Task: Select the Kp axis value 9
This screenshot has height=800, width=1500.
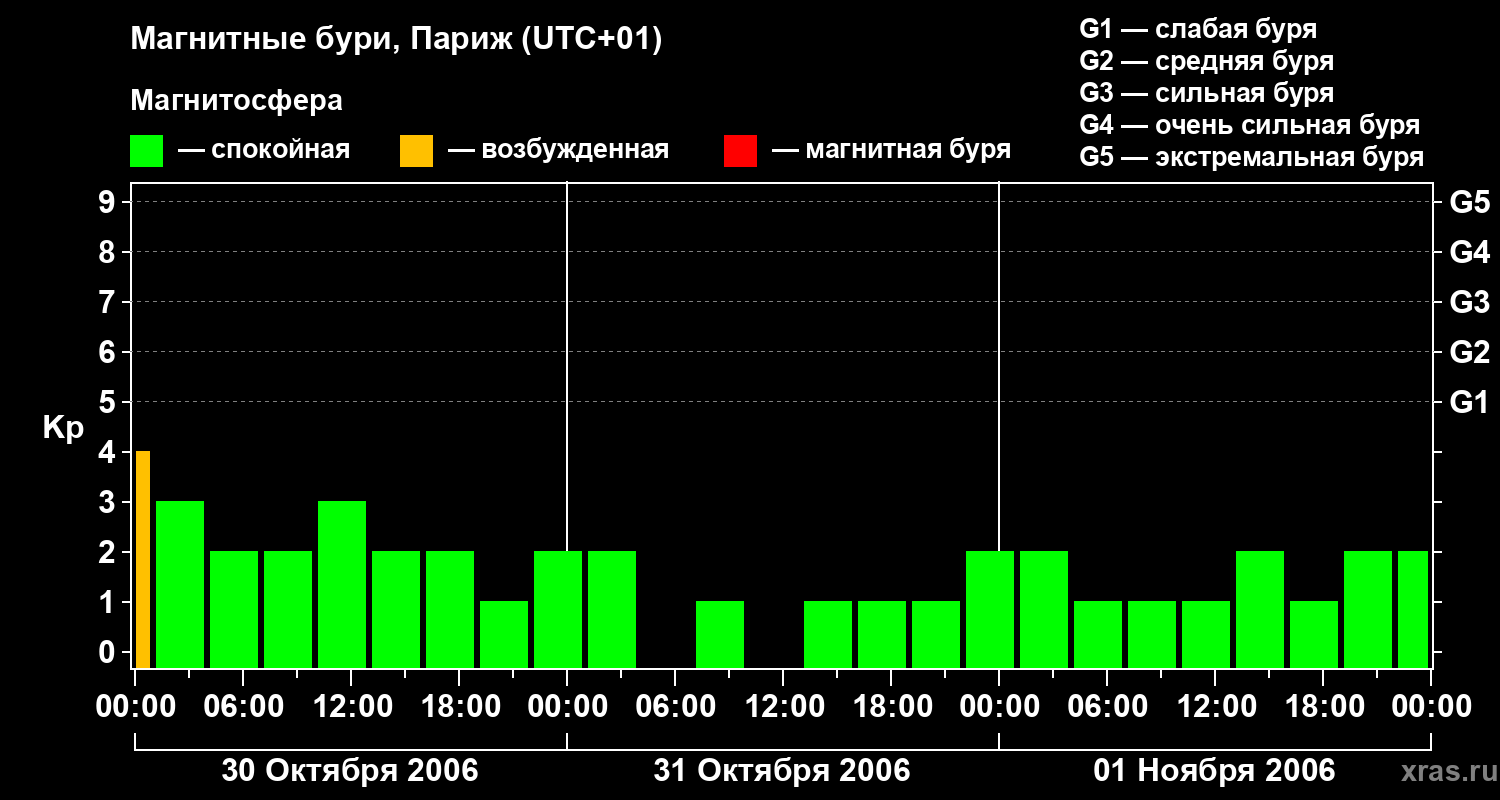Action: (109, 202)
